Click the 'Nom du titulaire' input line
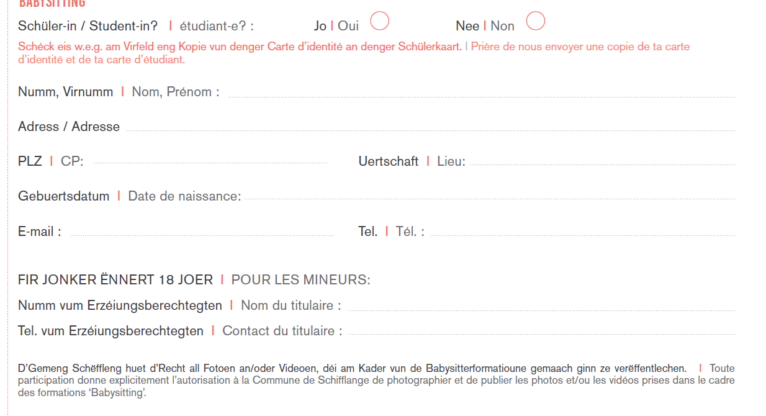The width and height of the screenshot is (766, 416). [x=541, y=306]
